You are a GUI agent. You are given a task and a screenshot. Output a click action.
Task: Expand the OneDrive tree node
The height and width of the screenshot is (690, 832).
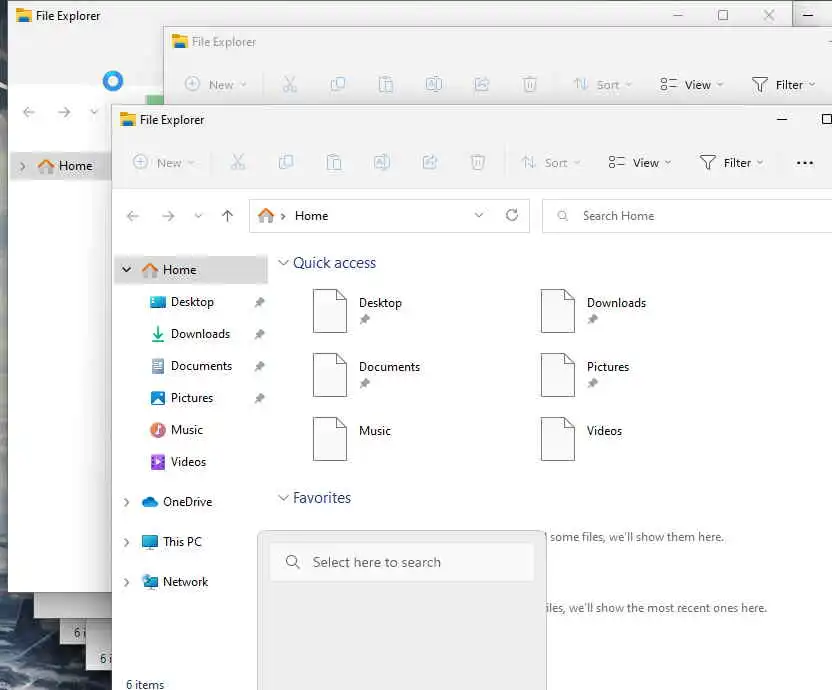pyautogui.click(x=126, y=502)
